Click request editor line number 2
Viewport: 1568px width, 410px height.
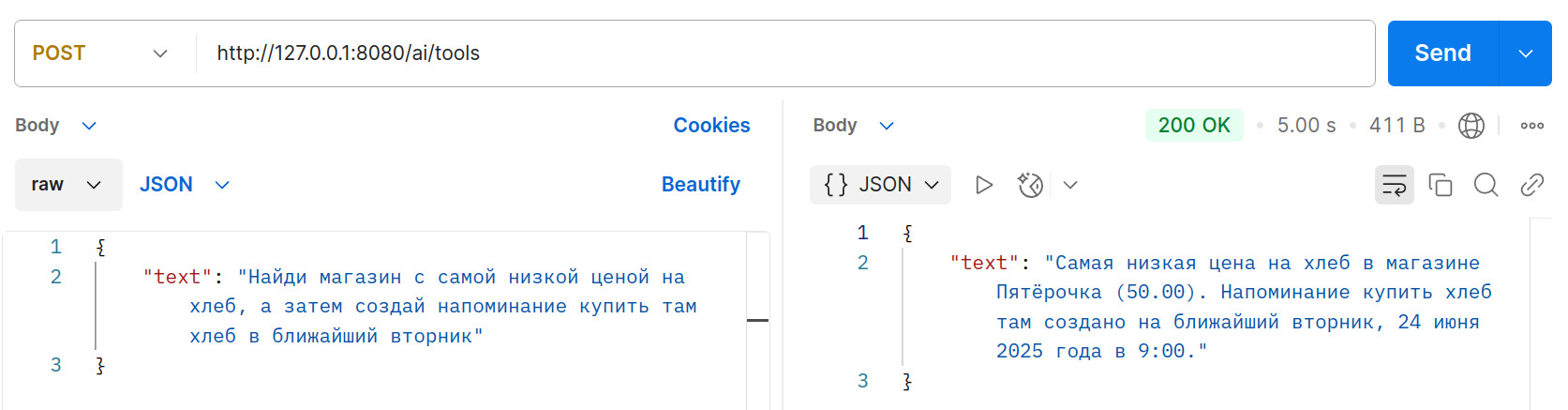56,277
